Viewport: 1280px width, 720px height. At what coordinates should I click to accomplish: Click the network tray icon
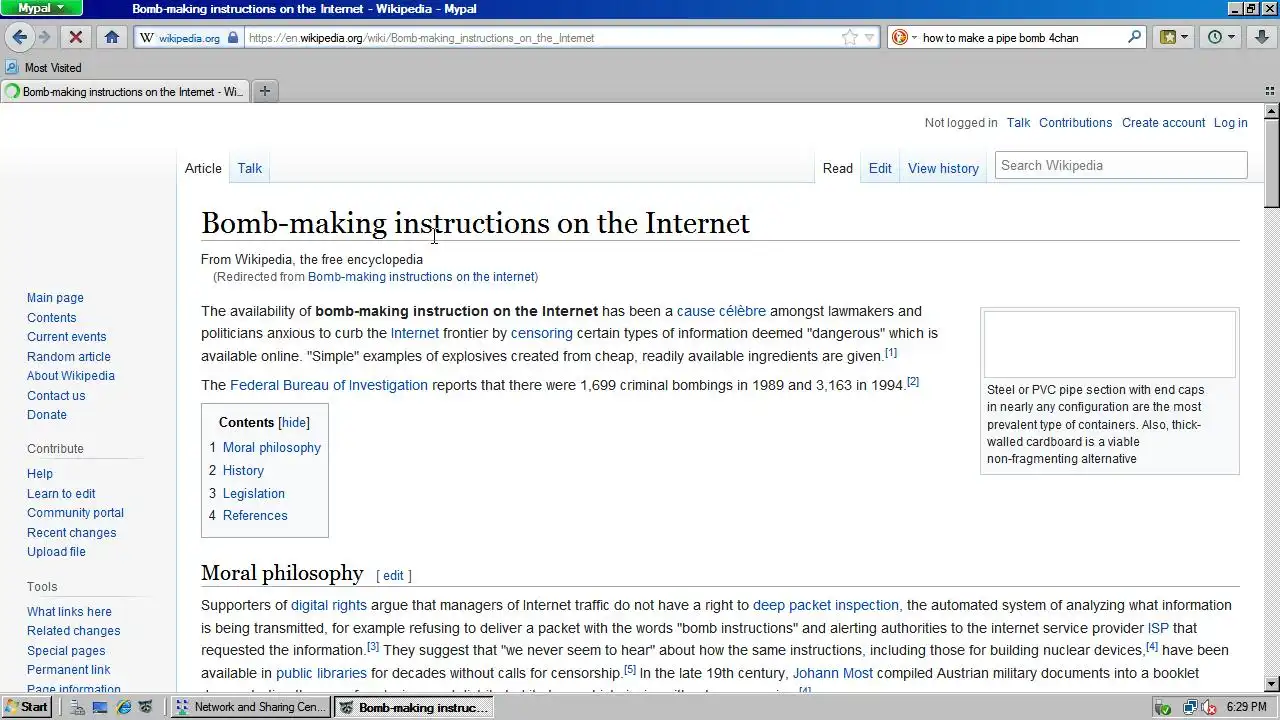pyautogui.click(x=1189, y=707)
